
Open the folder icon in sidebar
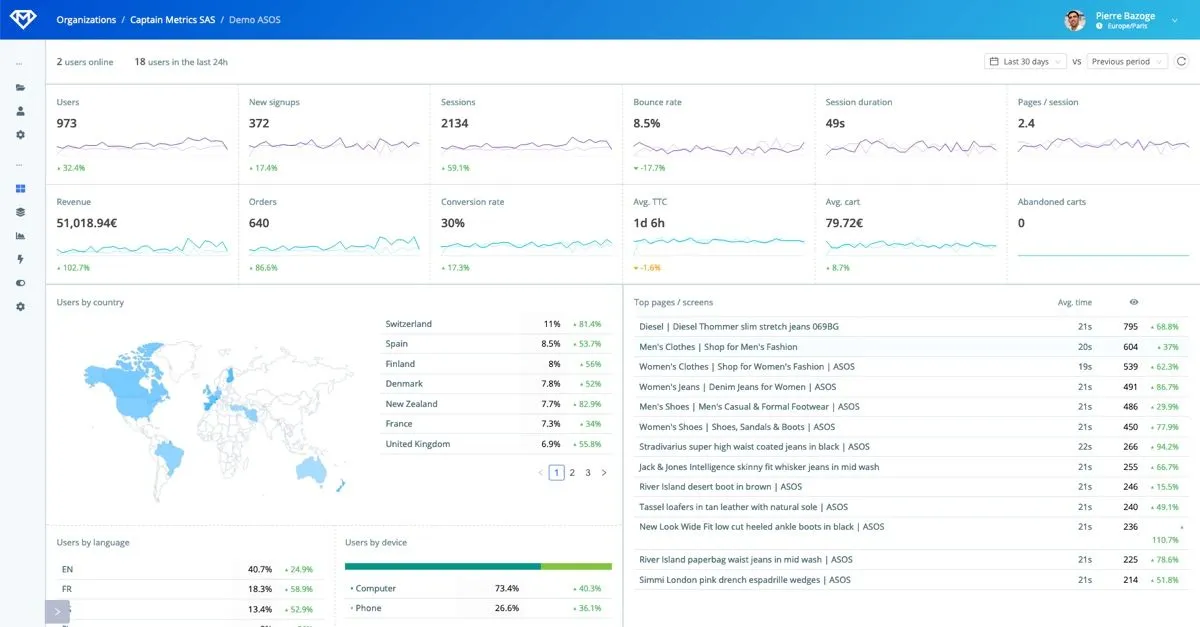tap(20, 87)
